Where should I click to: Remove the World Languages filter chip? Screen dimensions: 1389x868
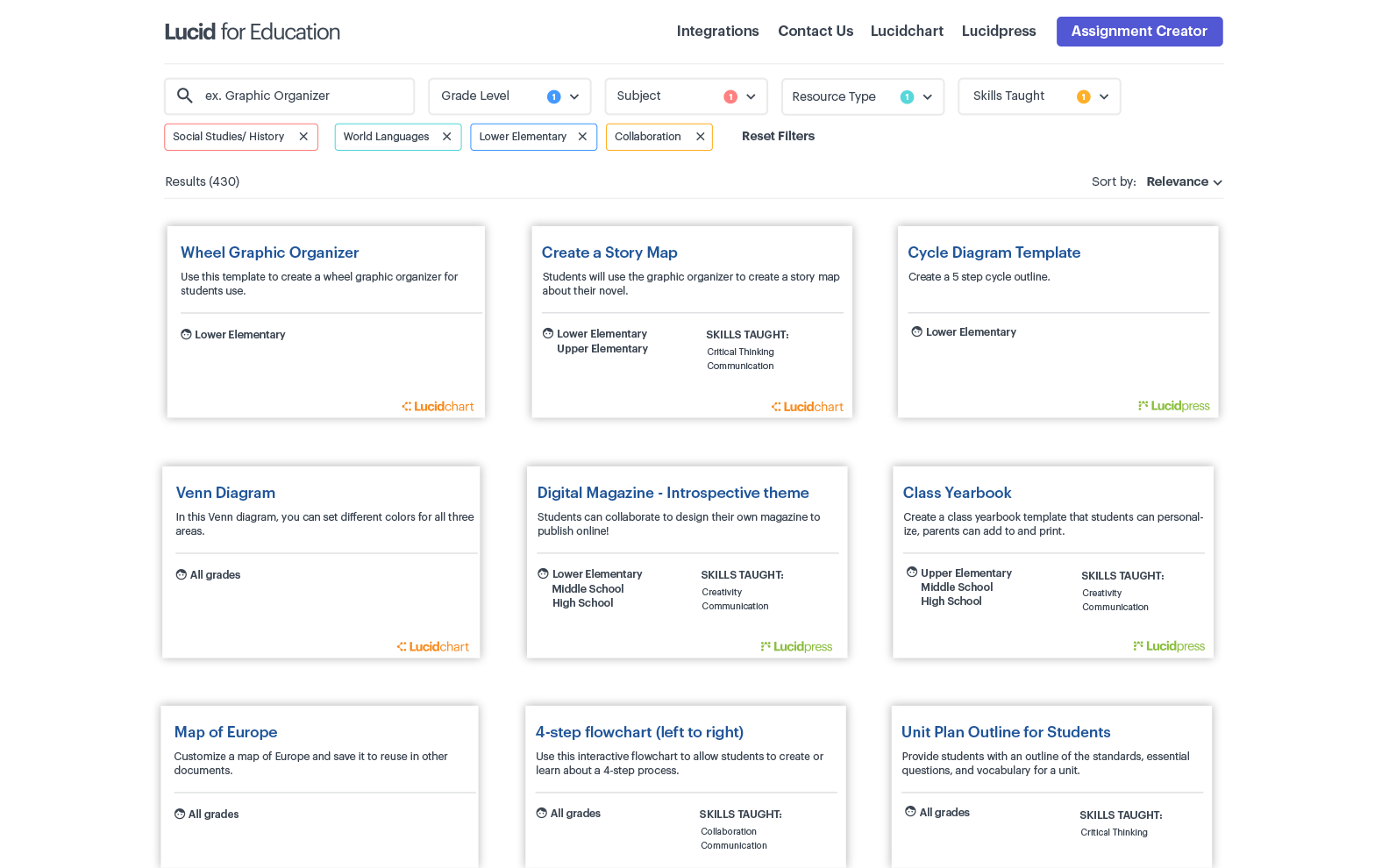tap(446, 137)
